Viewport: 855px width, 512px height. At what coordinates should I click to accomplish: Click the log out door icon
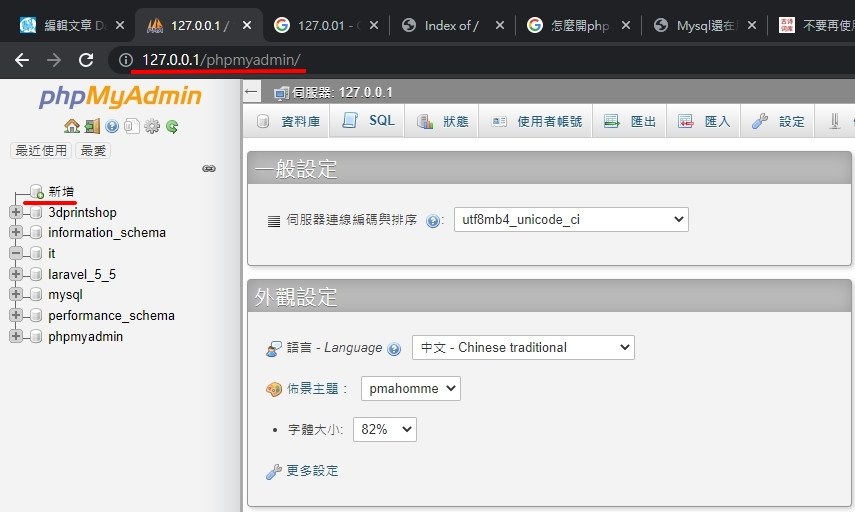[x=92, y=127]
